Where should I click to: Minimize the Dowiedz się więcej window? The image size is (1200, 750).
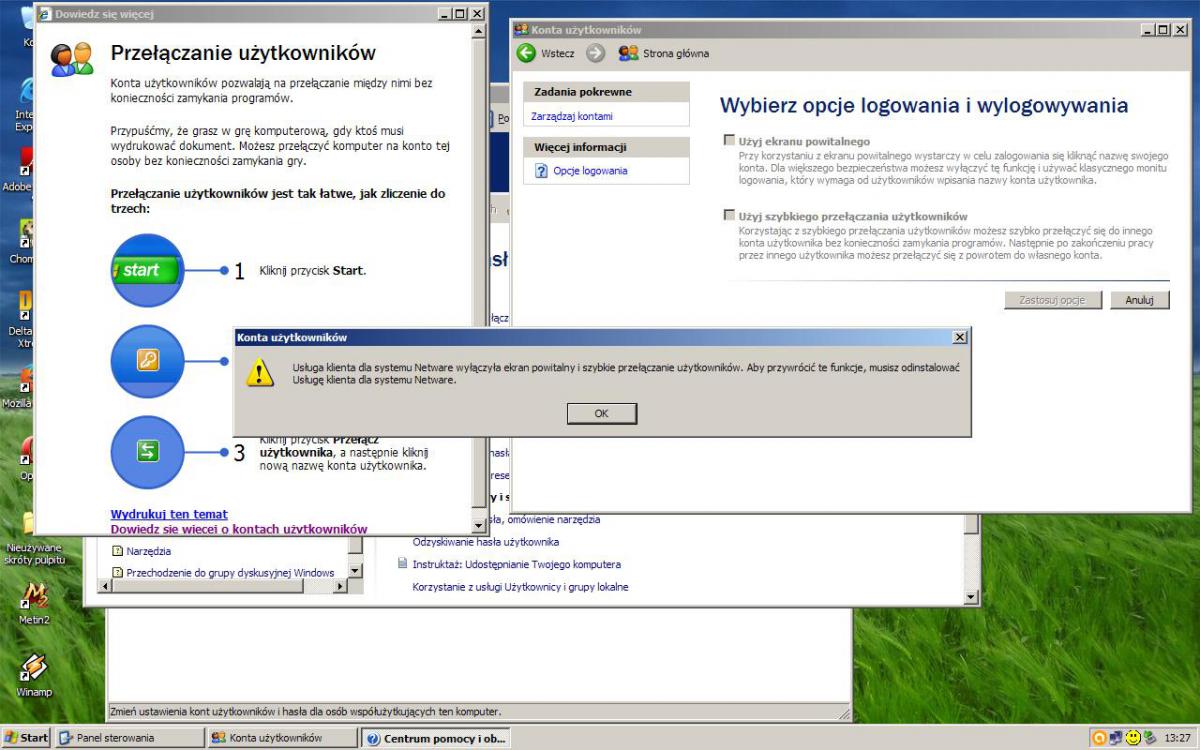tap(444, 14)
